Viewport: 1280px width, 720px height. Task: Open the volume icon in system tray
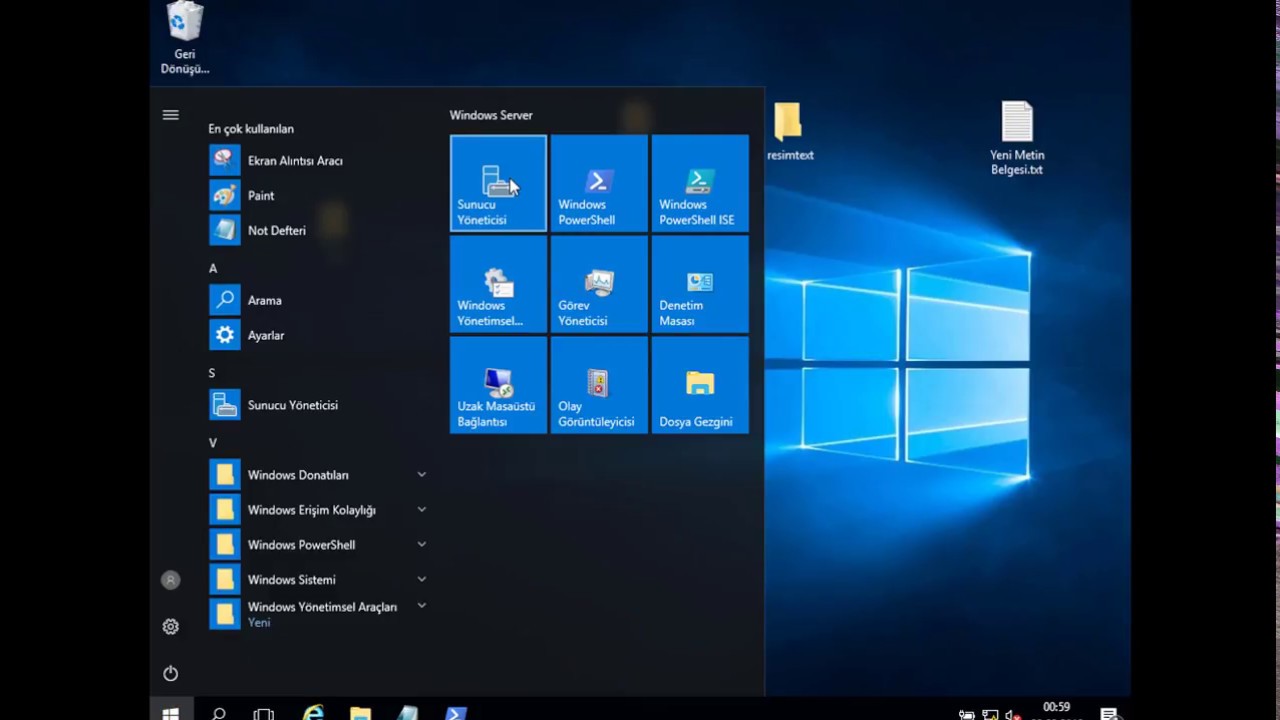click(1012, 715)
